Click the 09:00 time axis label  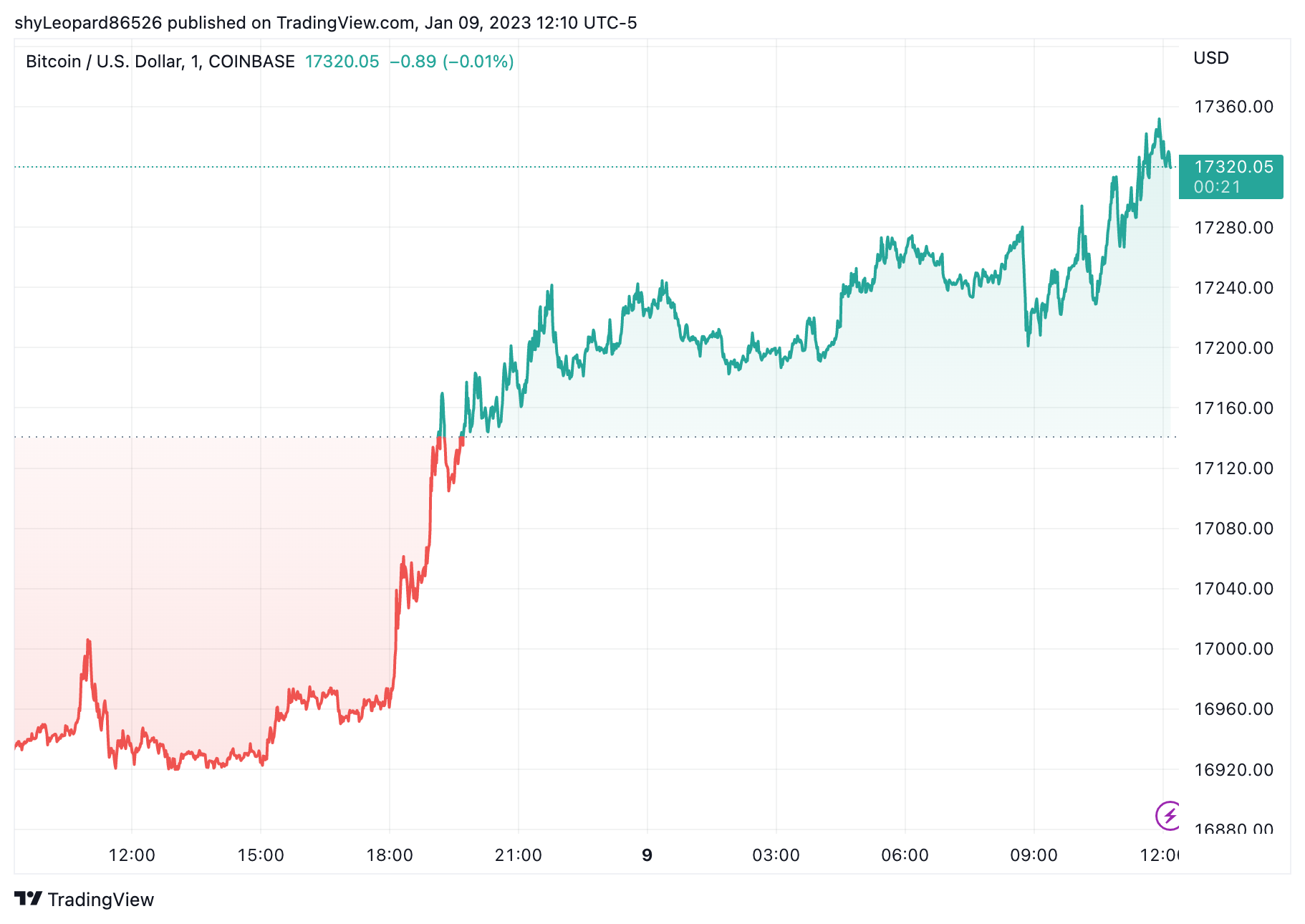1034,855
